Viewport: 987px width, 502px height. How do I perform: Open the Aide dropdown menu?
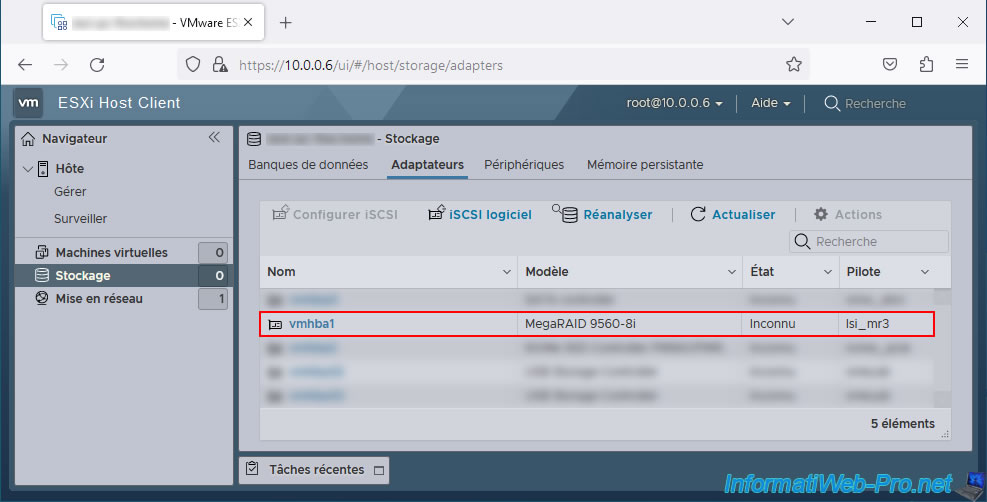click(x=770, y=103)
